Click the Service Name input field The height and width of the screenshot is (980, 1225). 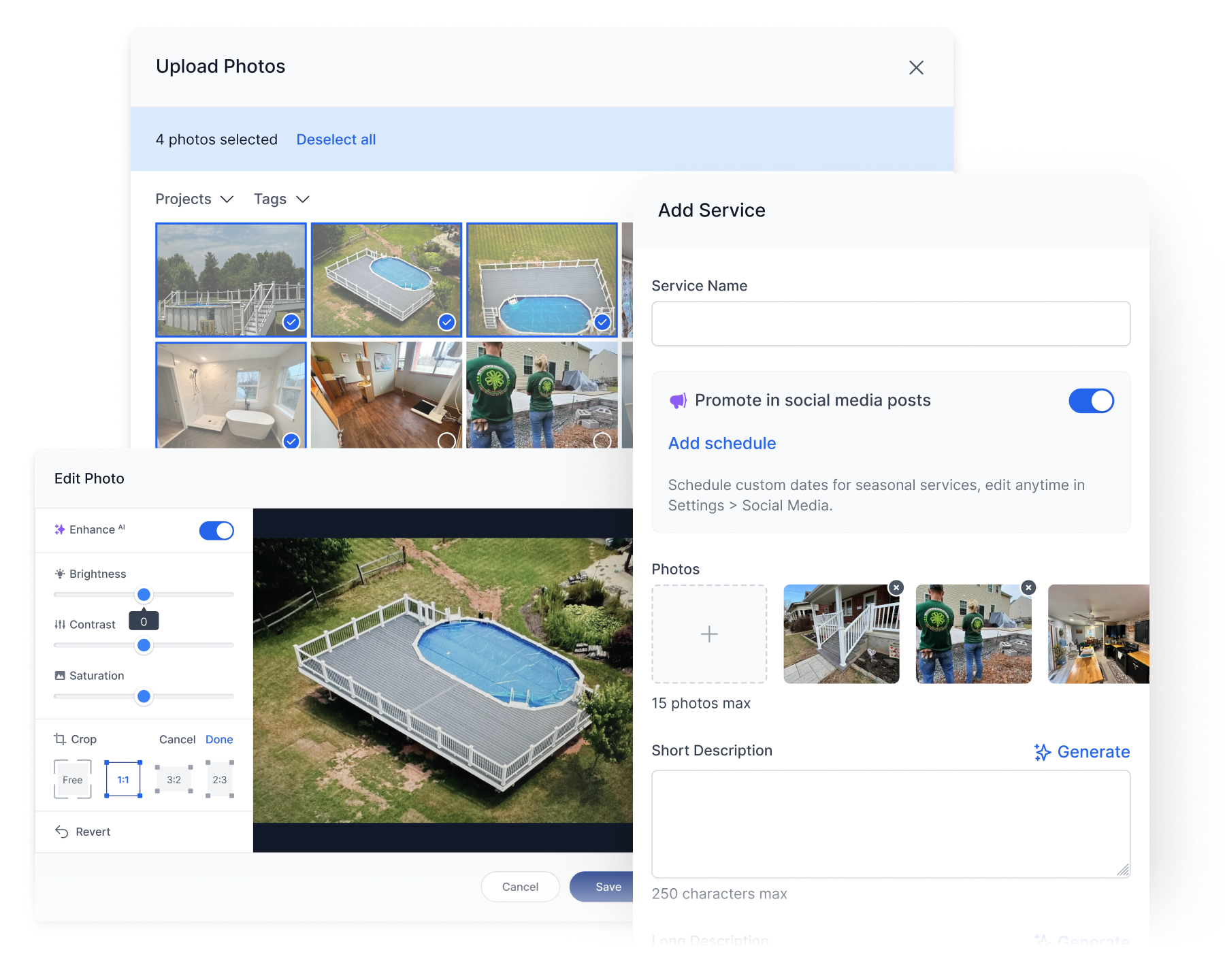[x=891, y=324]
